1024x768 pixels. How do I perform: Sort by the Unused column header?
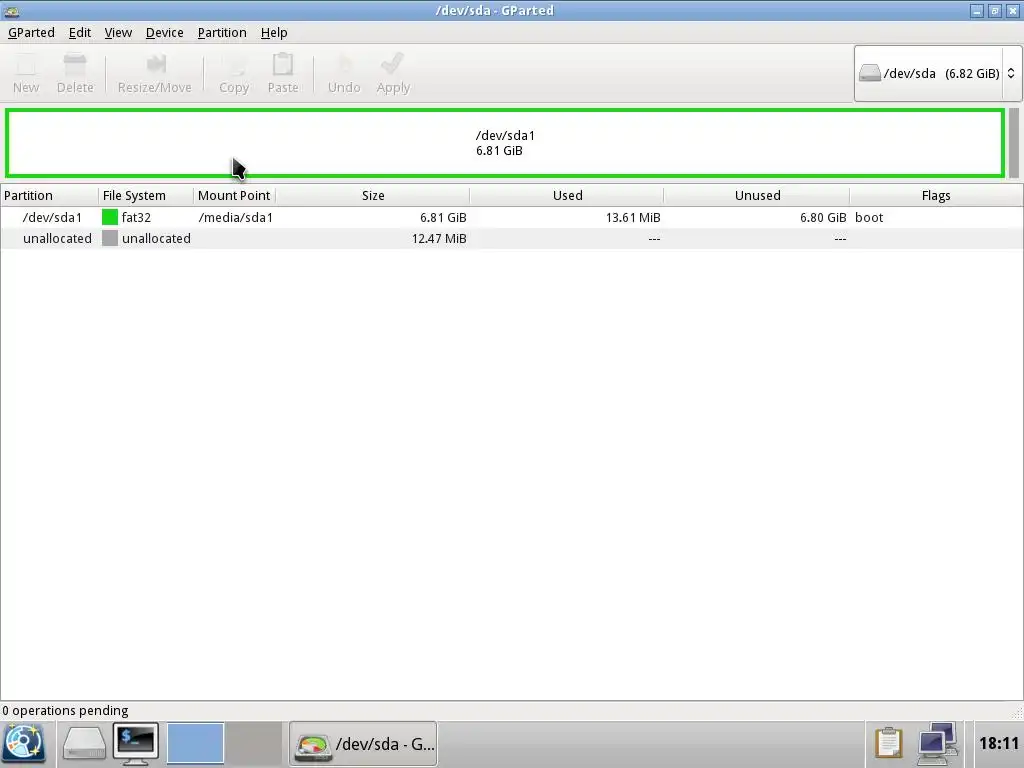757,195
